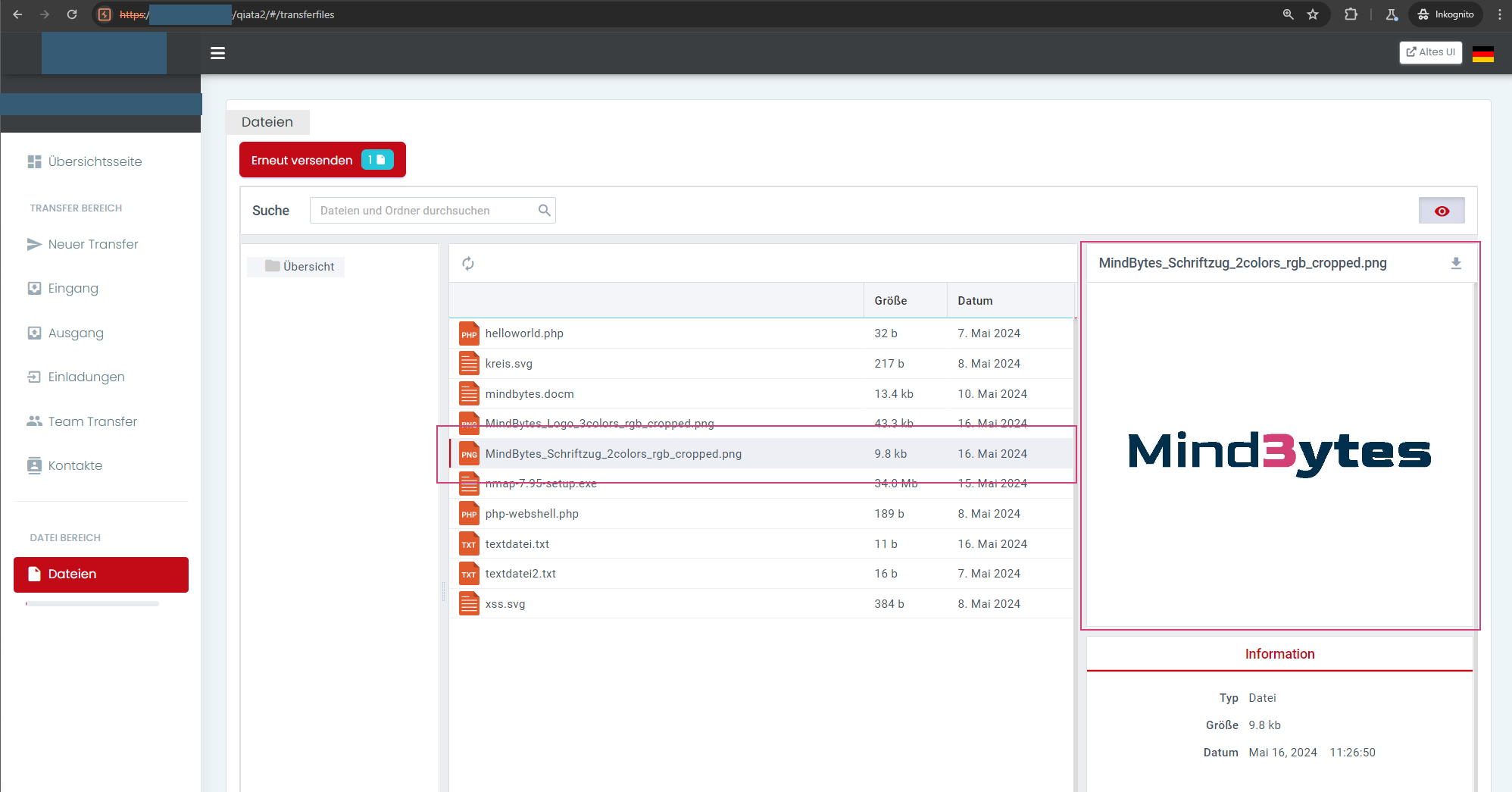
Task: Toggle the preview panel eye button
Action: (1442, 211)
